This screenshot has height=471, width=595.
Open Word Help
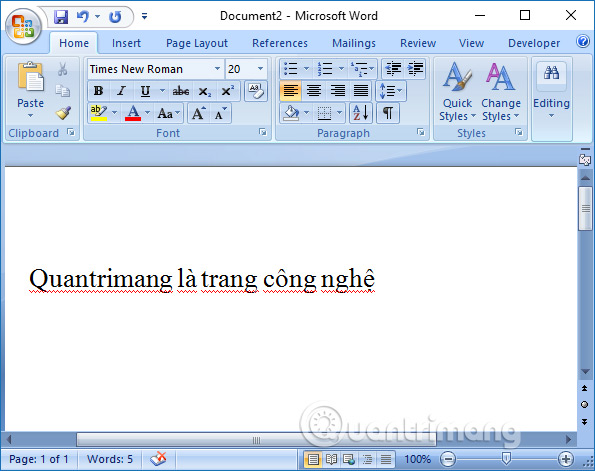583,41
